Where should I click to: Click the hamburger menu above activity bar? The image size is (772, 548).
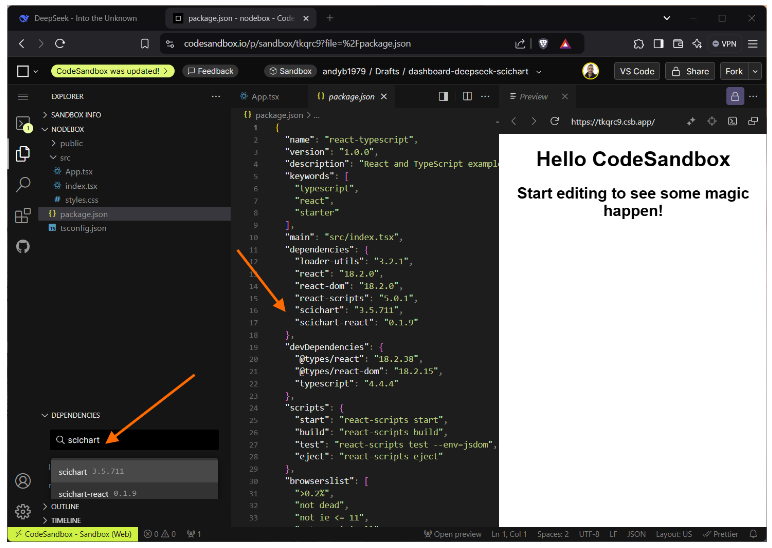(x=23, y=97)
